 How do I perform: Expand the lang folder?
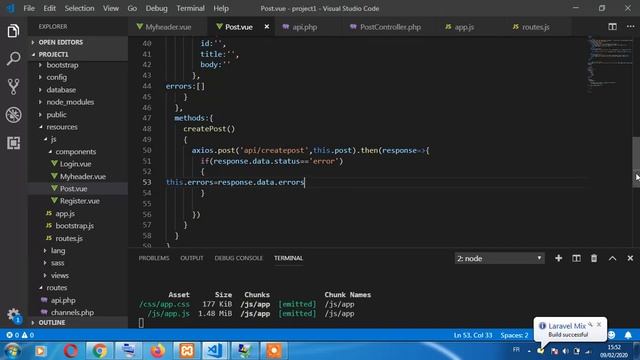pos(58,251)
